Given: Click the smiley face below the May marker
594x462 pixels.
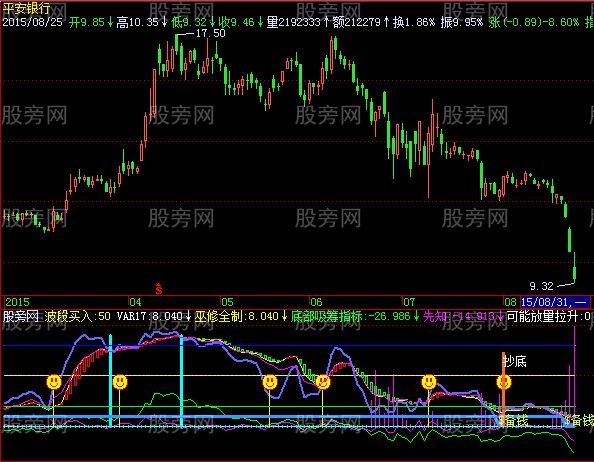Looking at the screenshot, I should [270, 382].
